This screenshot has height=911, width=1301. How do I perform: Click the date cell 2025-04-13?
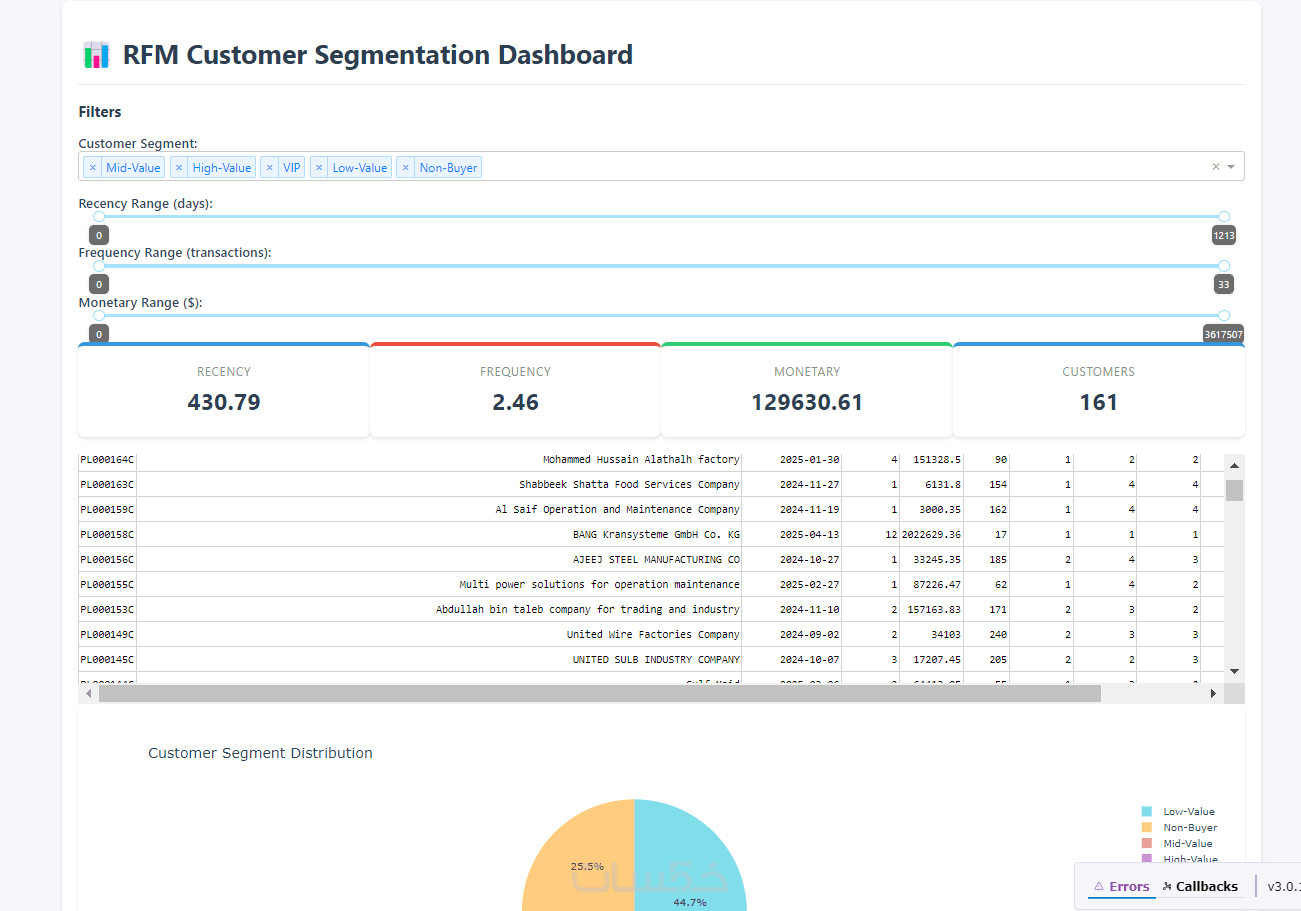[792, 534]
